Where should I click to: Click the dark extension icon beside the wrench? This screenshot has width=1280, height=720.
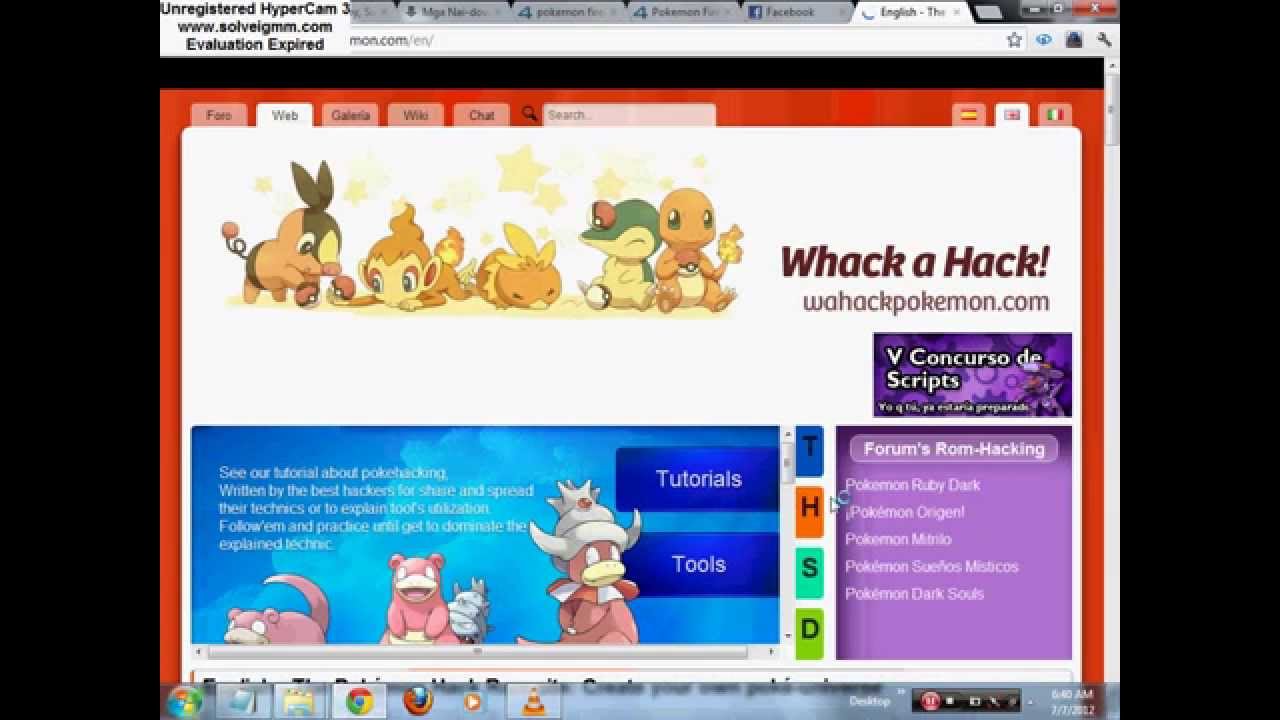coord(1074,40)
